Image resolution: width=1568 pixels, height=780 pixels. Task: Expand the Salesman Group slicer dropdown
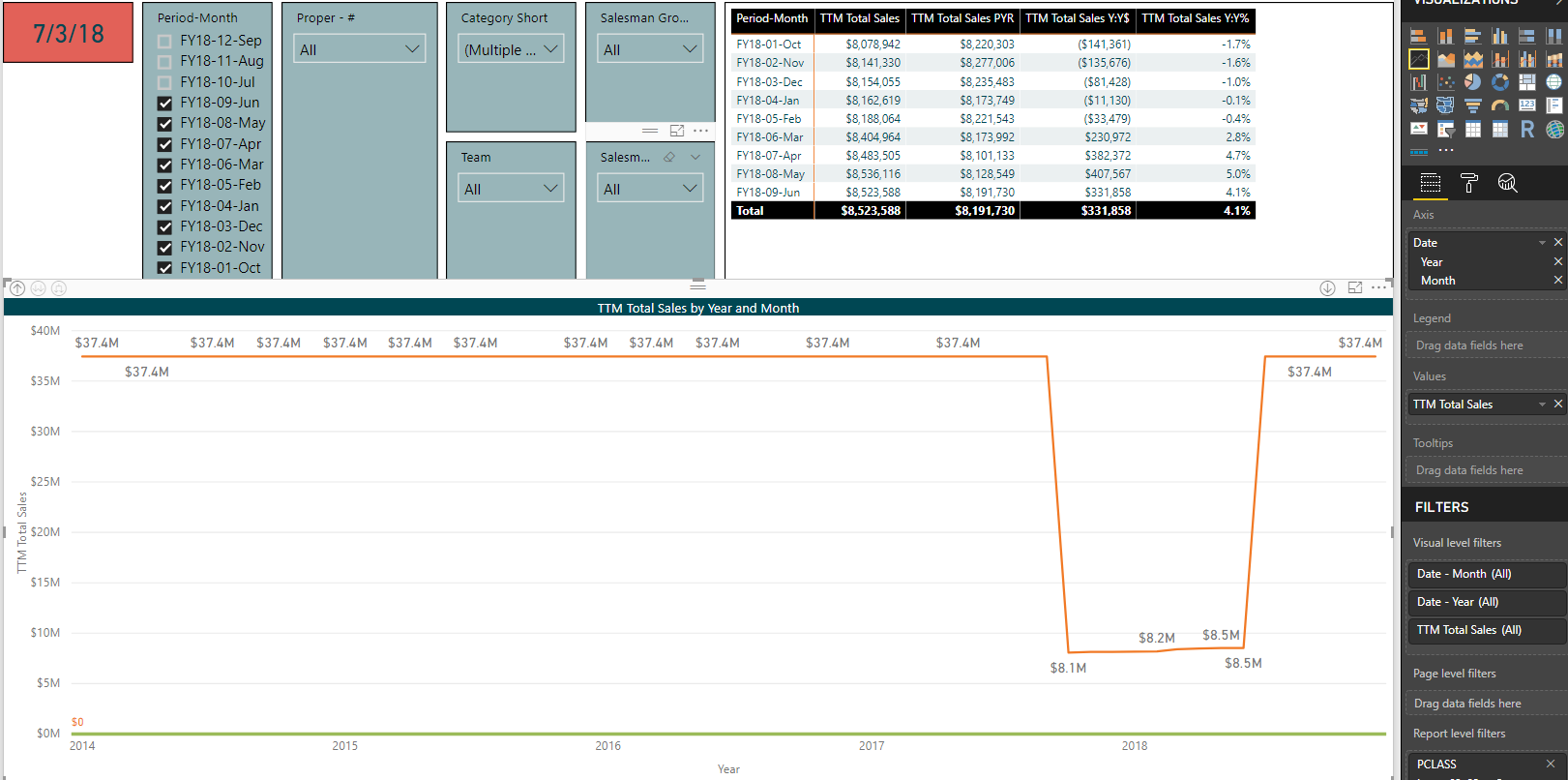[x=650, y=49]
